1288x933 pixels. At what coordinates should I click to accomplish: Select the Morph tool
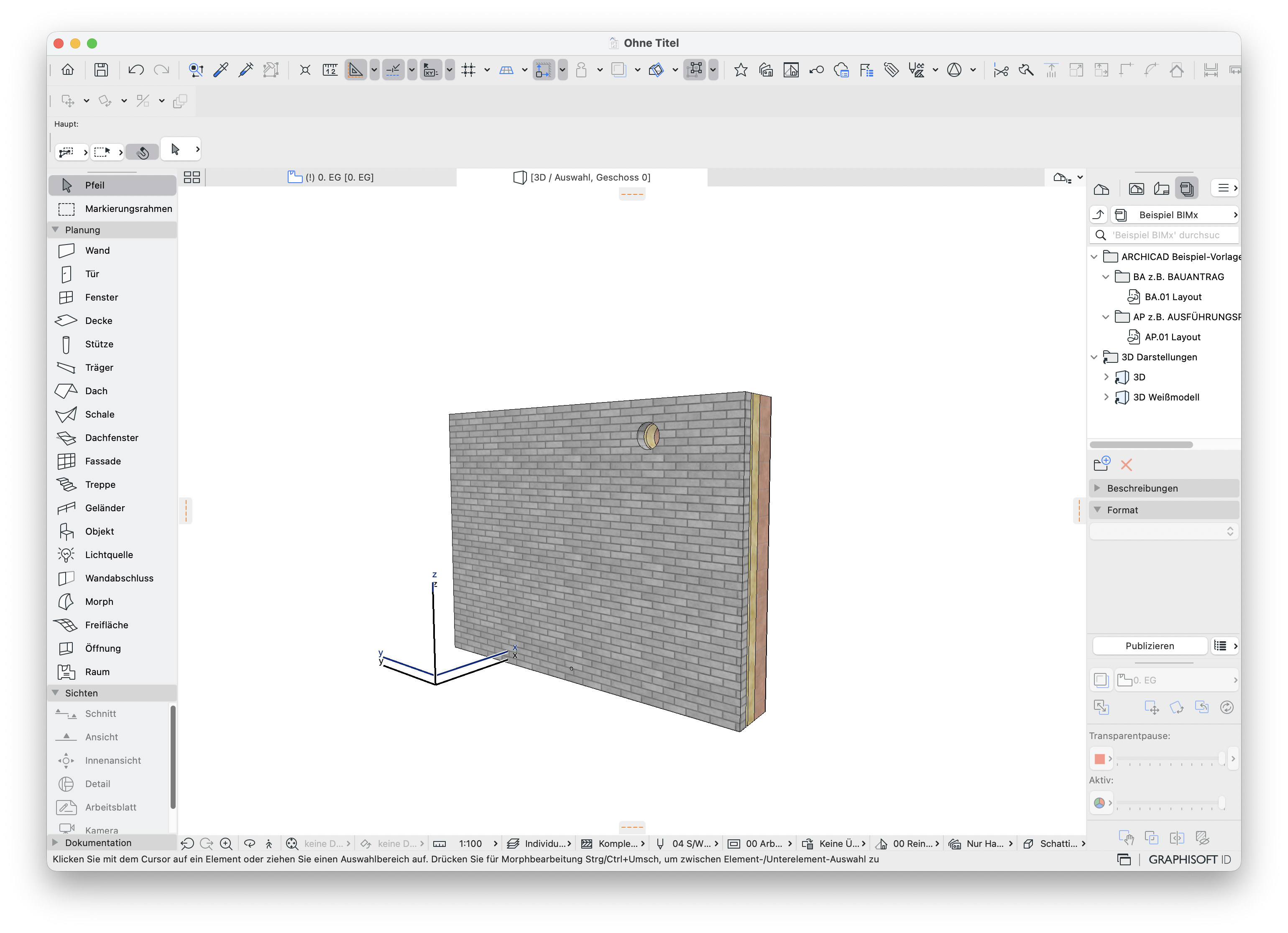112,602
